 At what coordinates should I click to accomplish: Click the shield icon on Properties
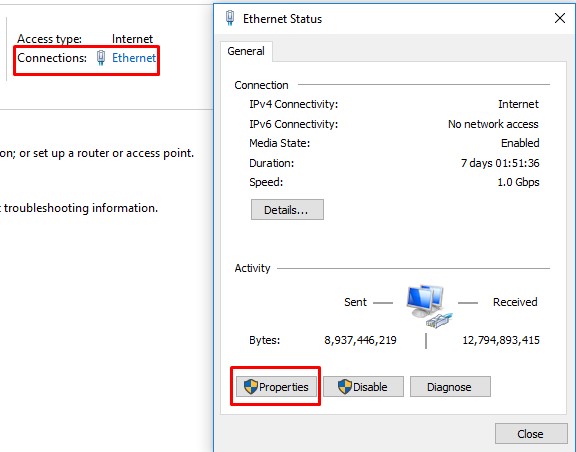tap(251, 387)
